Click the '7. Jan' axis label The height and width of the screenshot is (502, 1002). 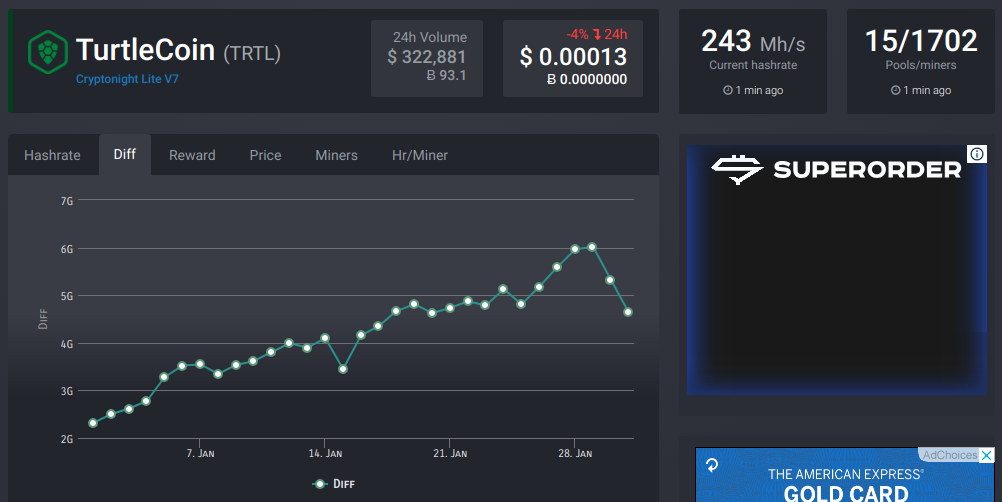coord(200,453)
